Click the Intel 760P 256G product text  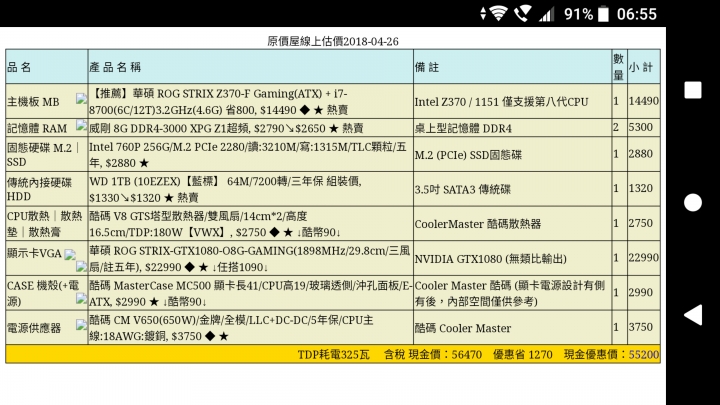tap(248, 155)
